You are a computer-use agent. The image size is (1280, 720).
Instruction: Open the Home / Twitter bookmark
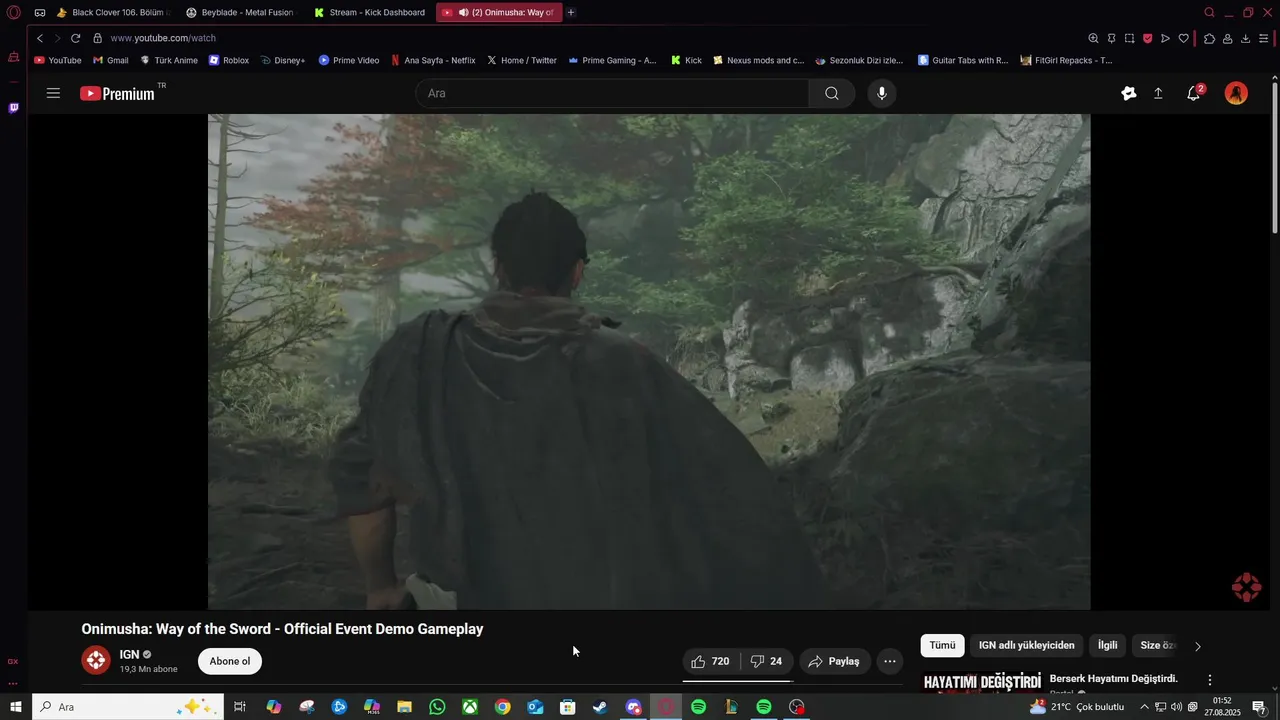coord(521,60)
